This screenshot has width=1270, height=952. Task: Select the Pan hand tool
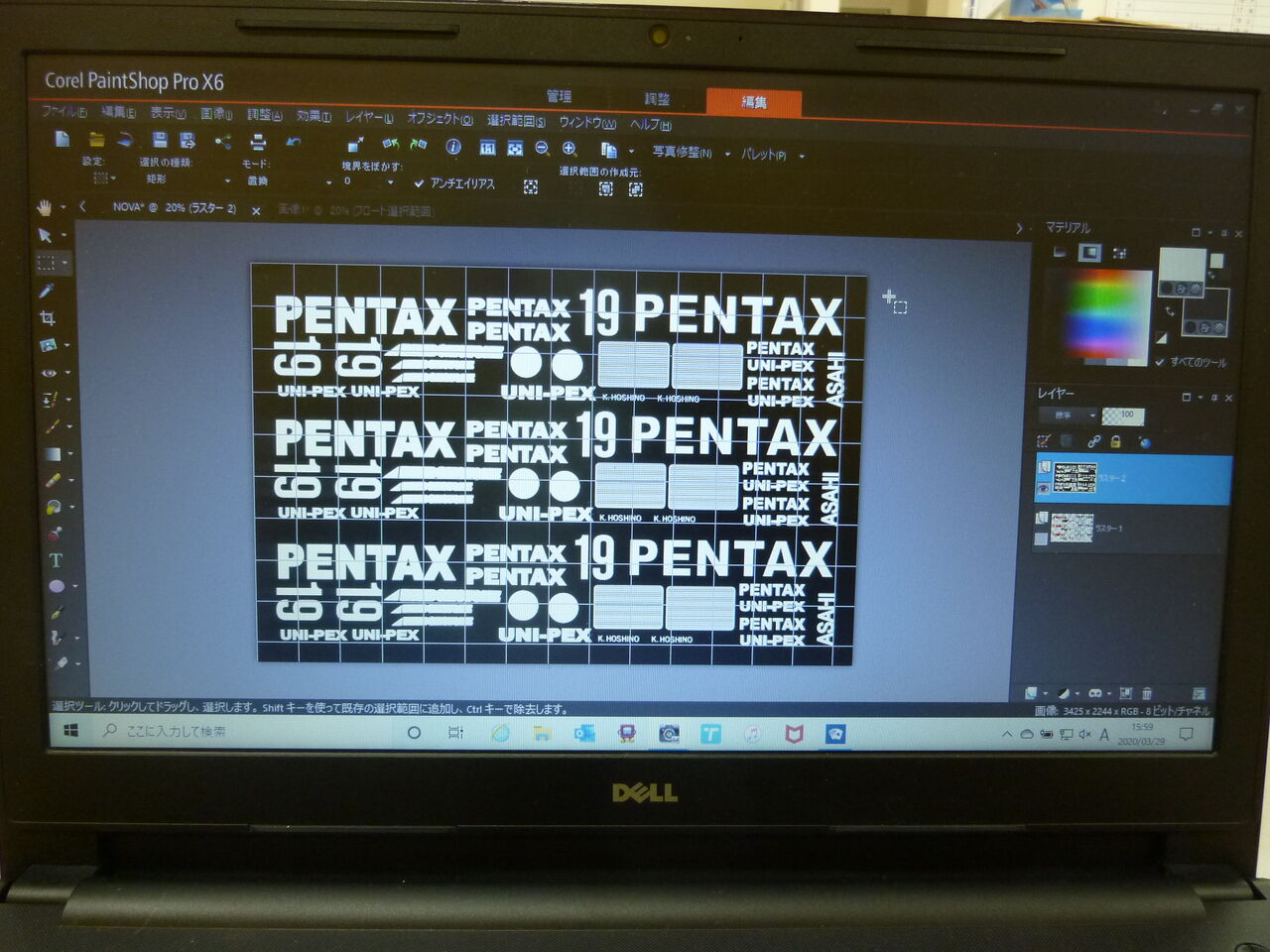click(x=44, y=207)
